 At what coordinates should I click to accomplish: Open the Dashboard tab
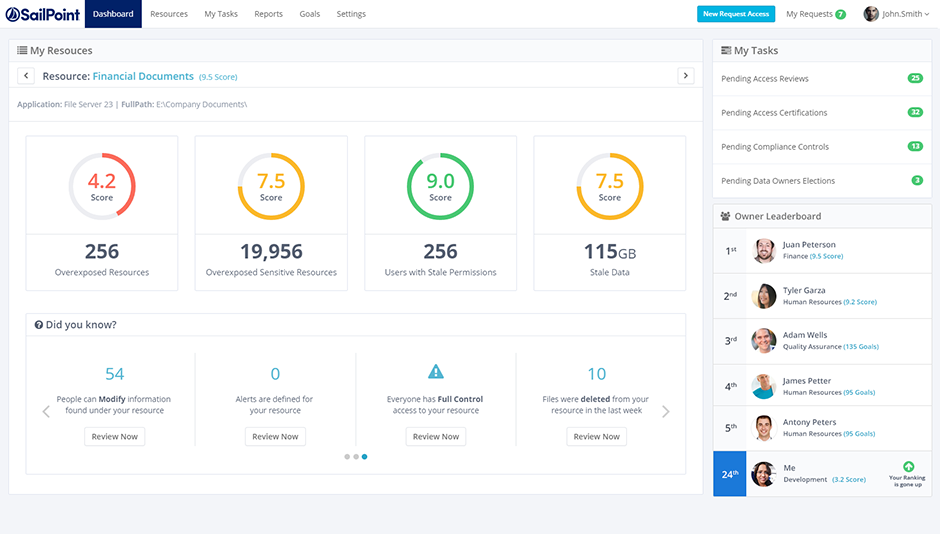(x=113, y=14)
